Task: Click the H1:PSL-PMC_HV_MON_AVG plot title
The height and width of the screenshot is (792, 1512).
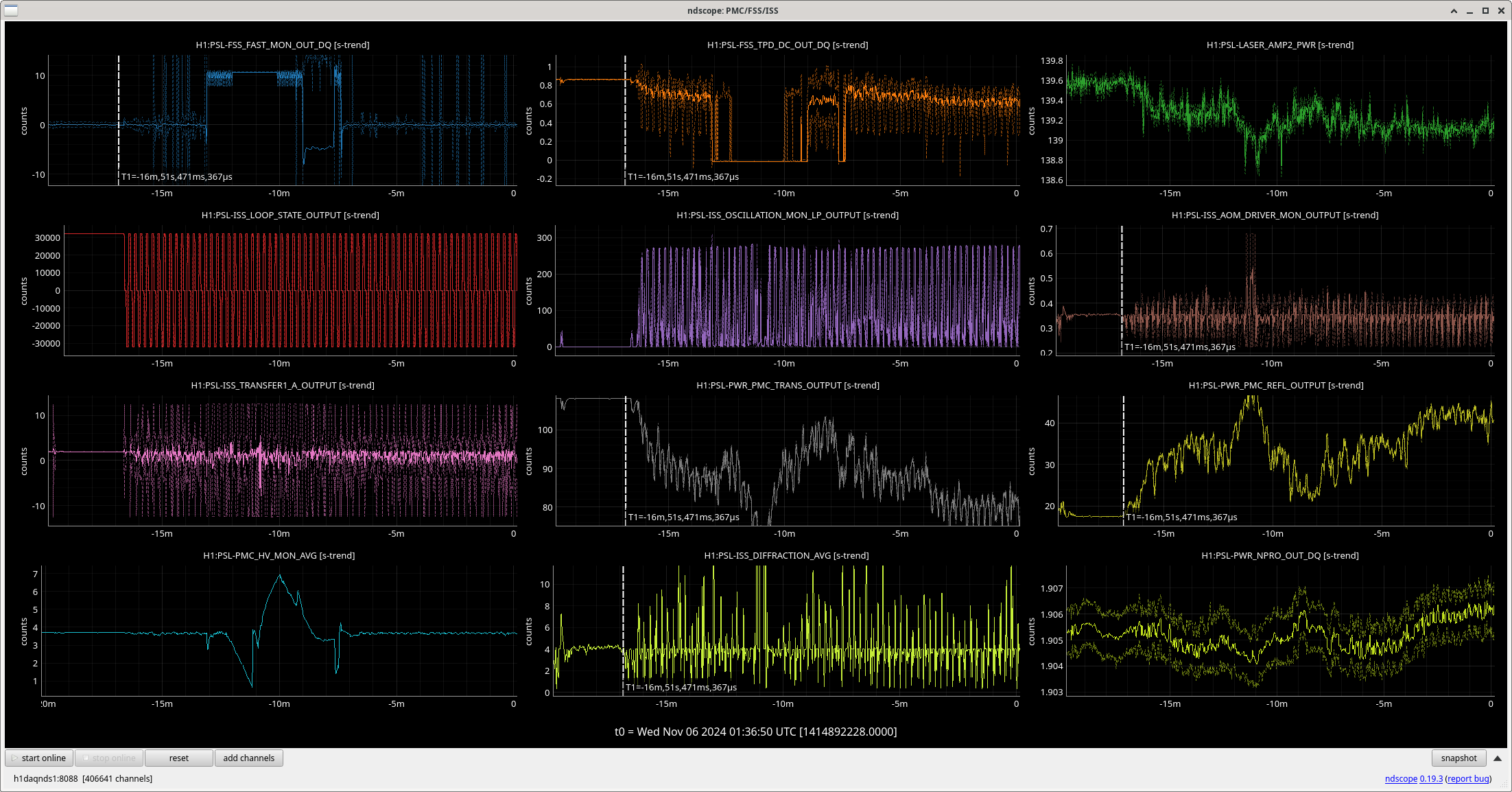Action: tap(279, 555)
